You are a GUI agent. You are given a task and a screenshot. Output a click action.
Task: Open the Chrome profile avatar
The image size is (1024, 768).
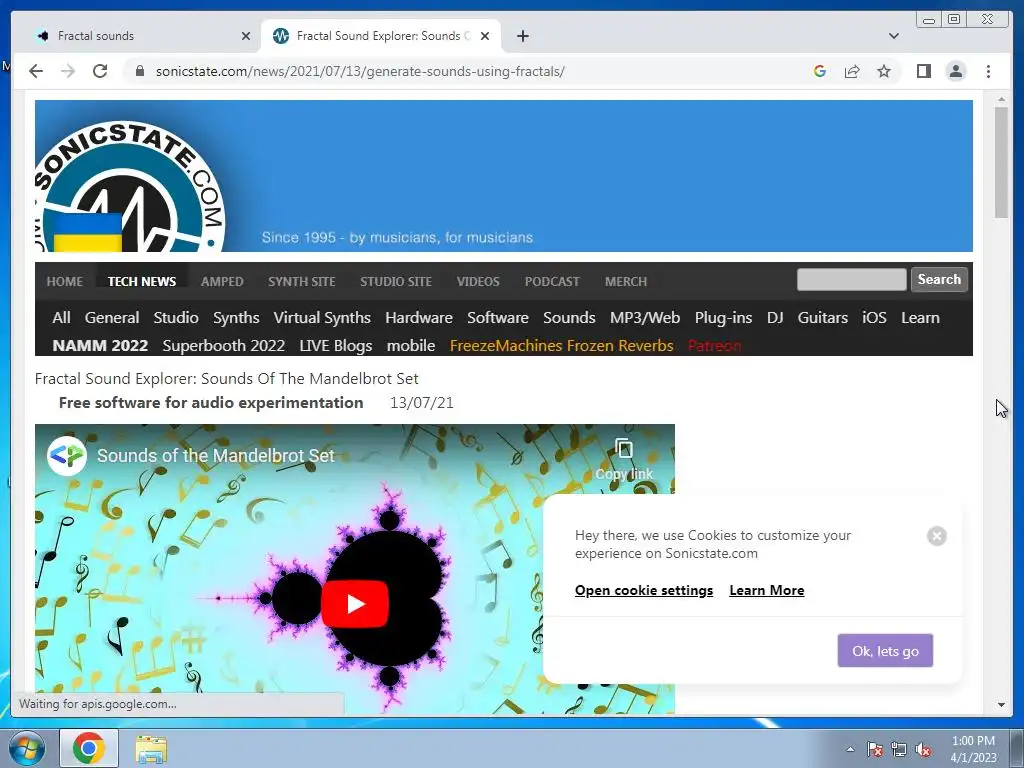(955, 71)
